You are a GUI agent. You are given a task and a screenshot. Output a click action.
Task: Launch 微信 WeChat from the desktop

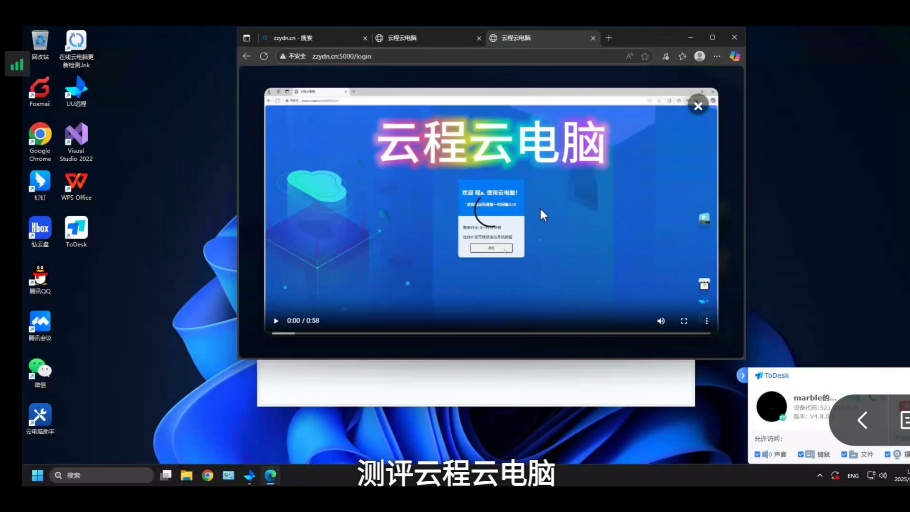(x=40, y=373)
